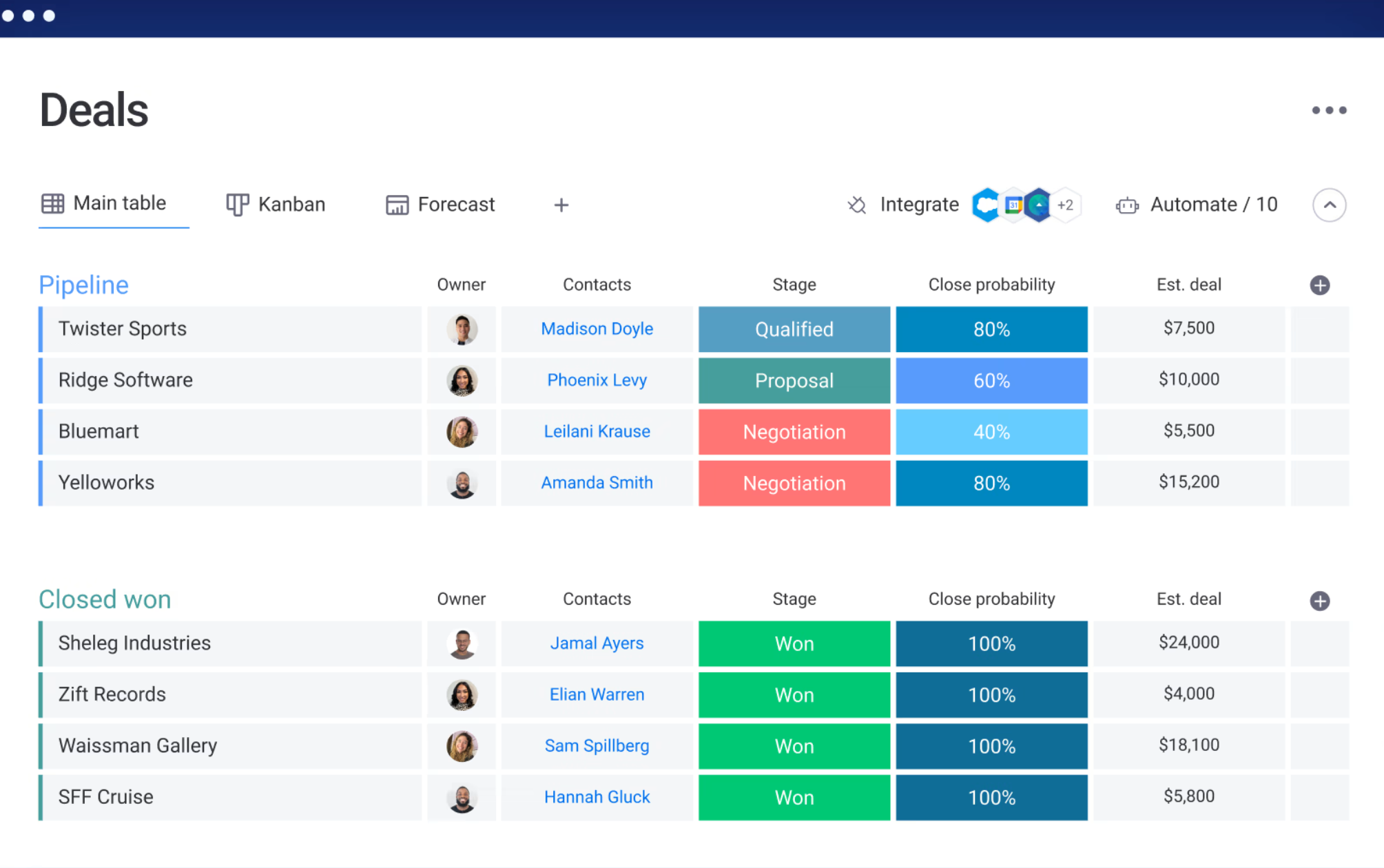Switch to the Kanban tab
Screen dimensions: 1384x868
276,205
